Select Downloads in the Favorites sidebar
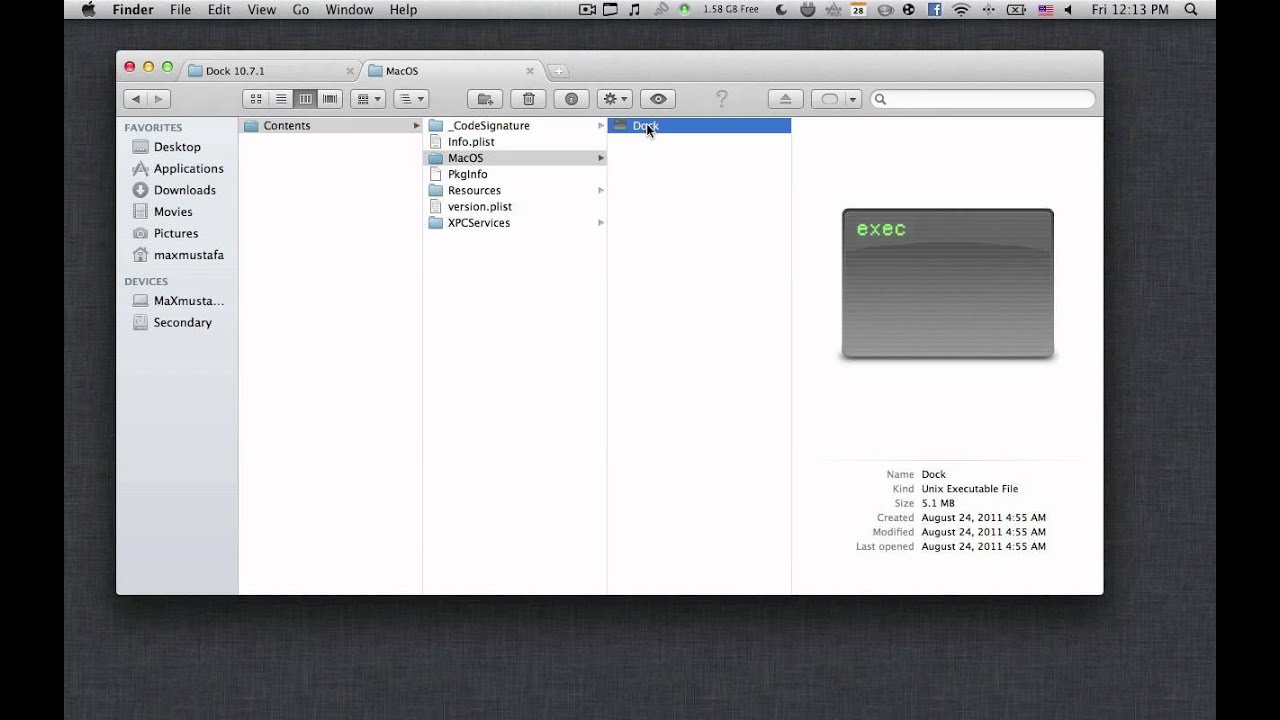Screen dimensions: 1280x720 coord(184,190)
